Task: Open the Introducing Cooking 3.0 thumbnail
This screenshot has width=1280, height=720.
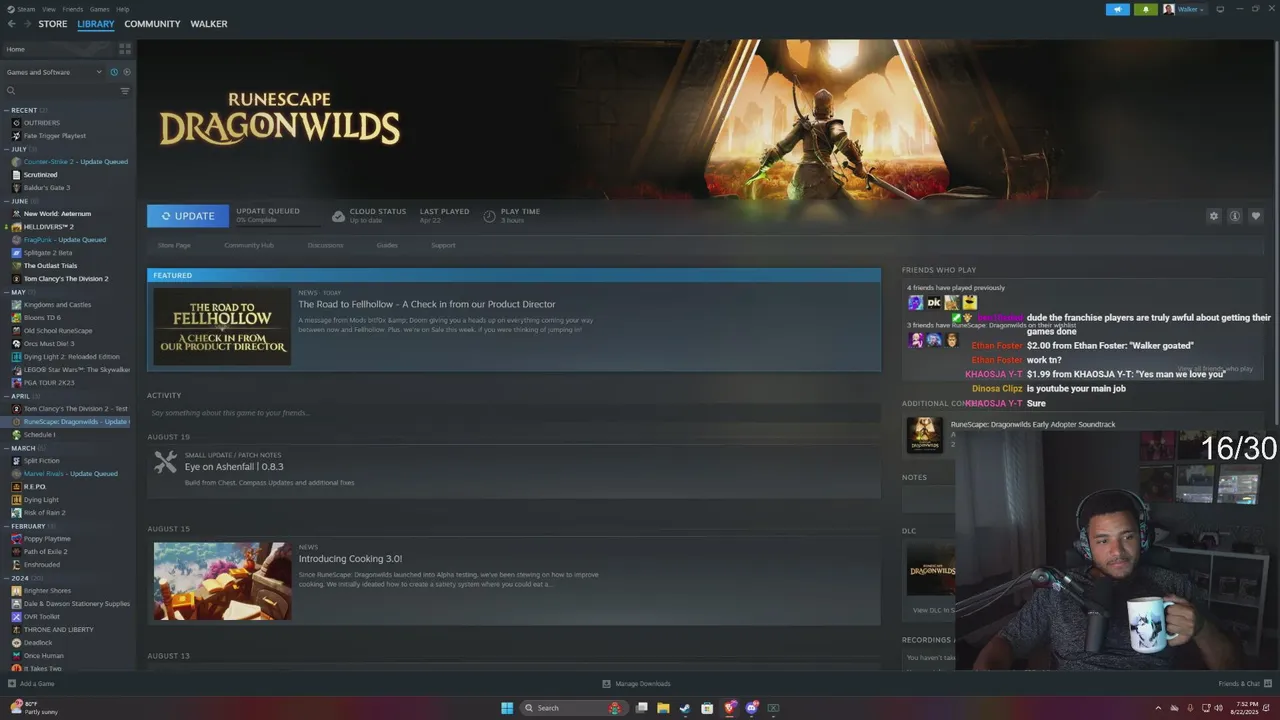Action: coord(222,581)
